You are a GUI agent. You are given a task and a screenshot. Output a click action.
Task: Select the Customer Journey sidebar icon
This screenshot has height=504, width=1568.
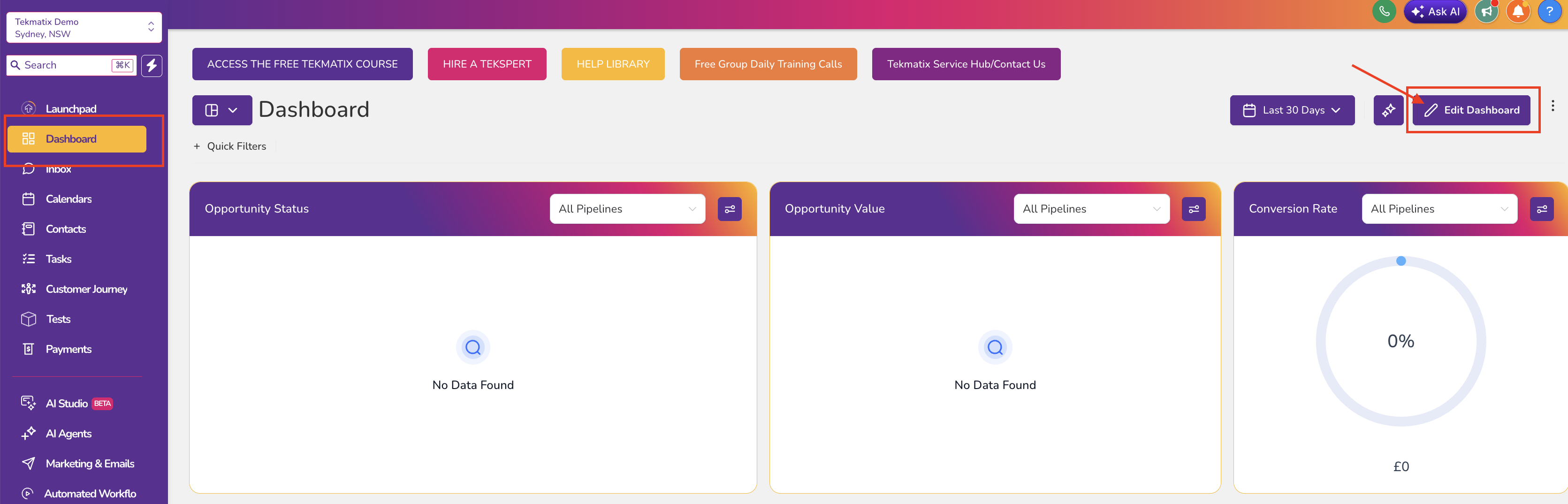29,289
